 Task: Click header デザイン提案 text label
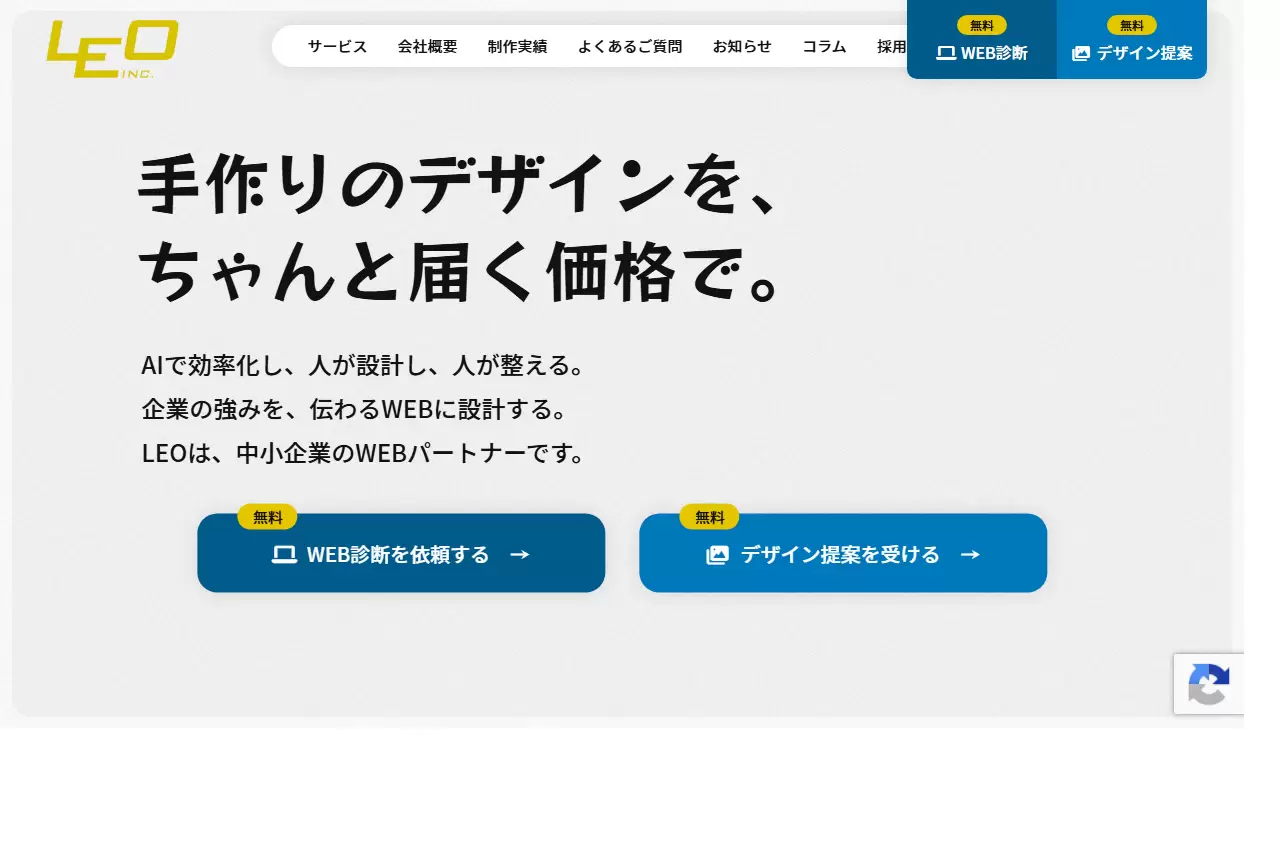(x=1145, y=53)
